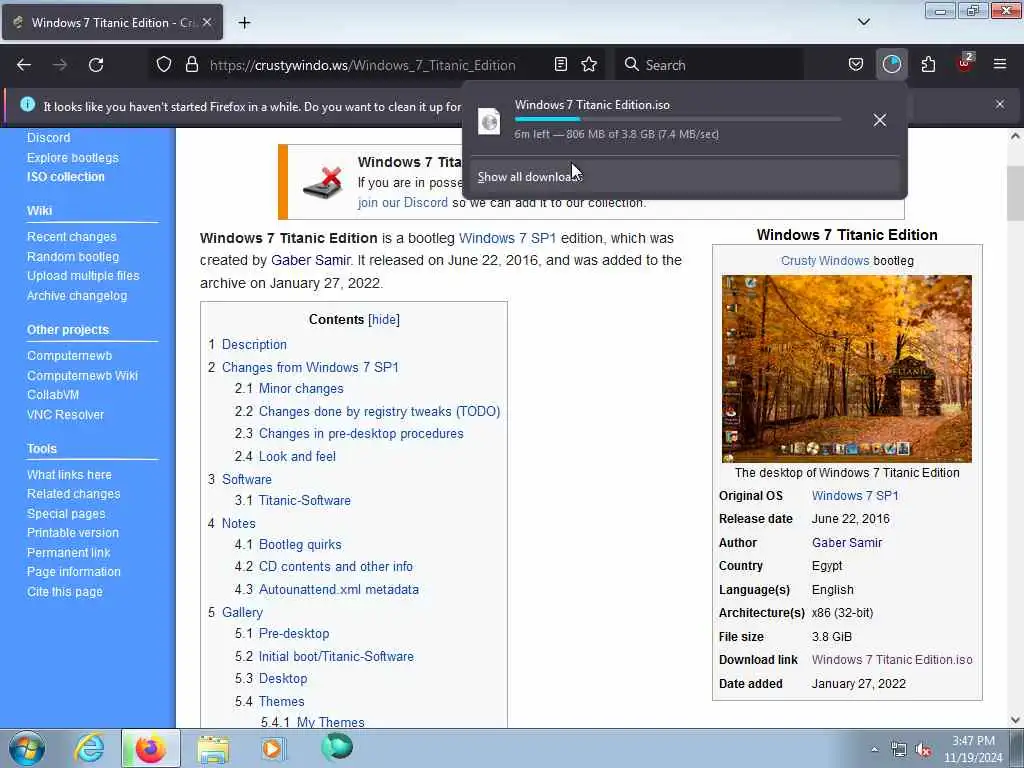
Task: Open a new browser tab
Action: click(x=244, y=23)
